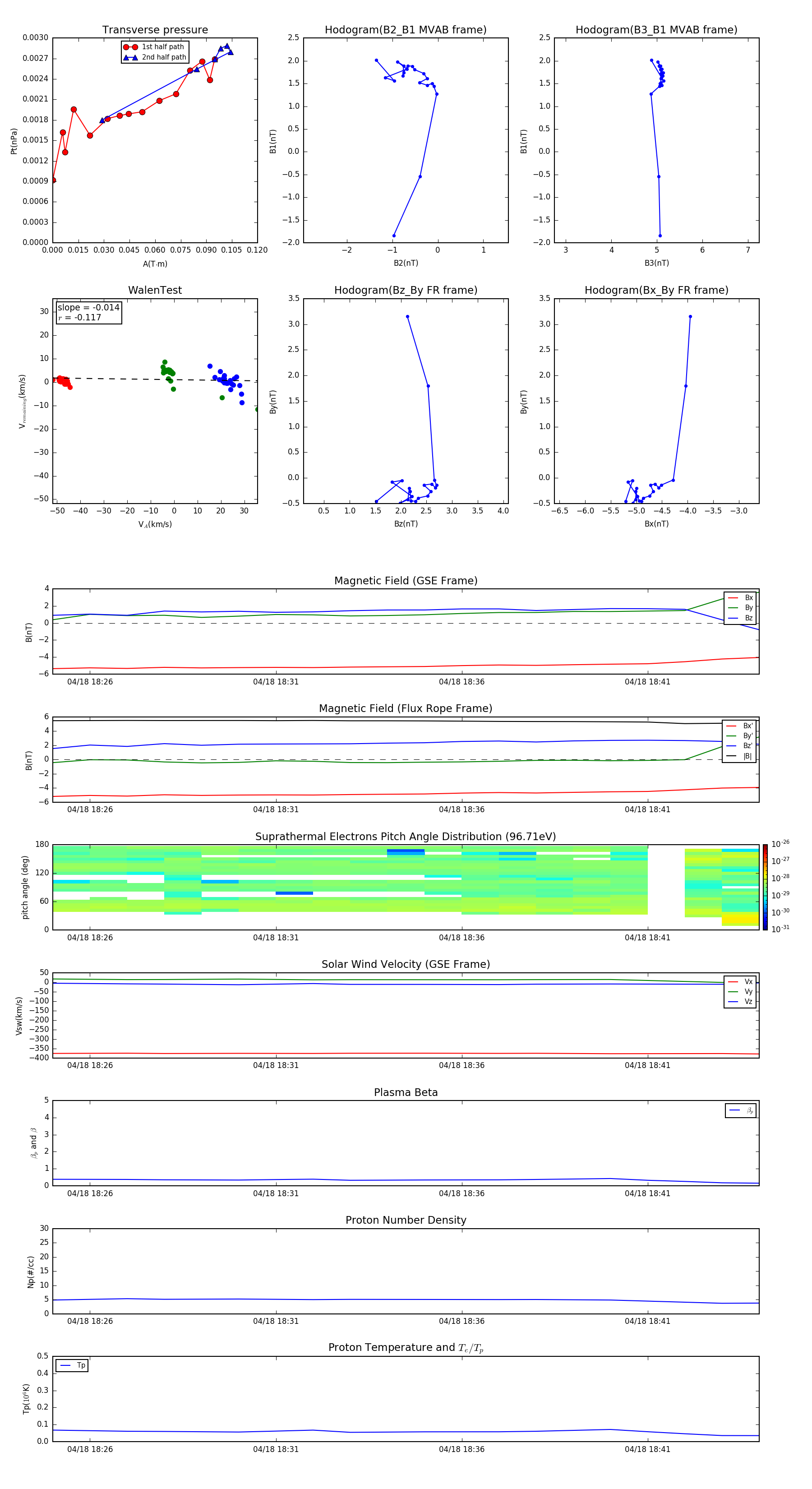Image resolution: width=812 pixels, height=1489 pixels.
Task: Click the "V_remaining(km/s)" y-axis label
Action: point(22,401)
